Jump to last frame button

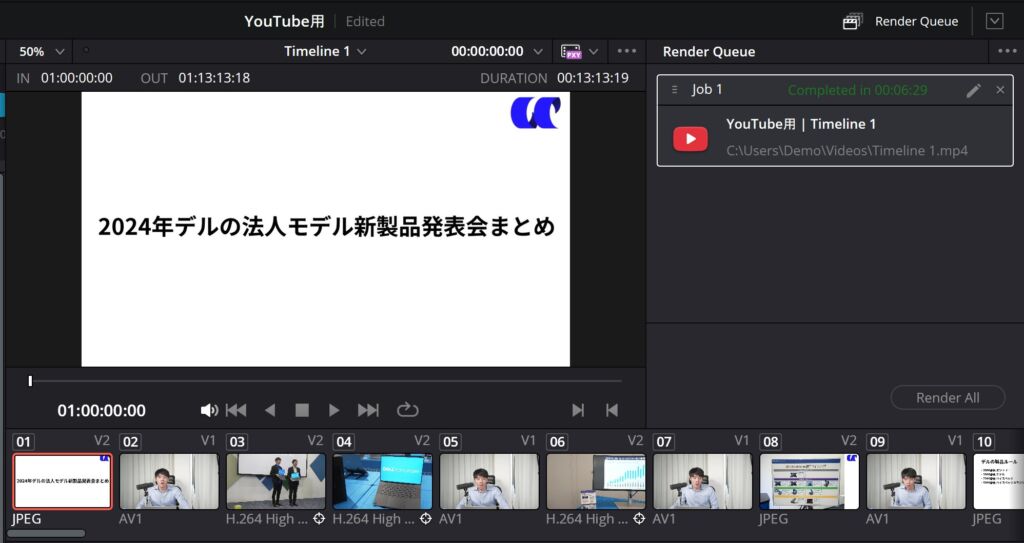368,410
